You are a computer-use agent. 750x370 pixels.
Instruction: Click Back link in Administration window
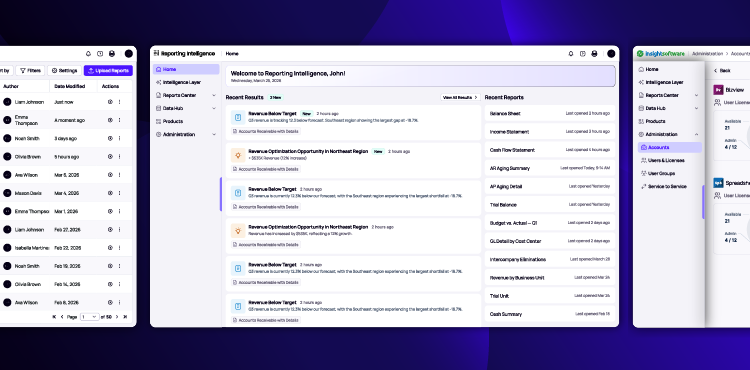click(x=722, y=70)
